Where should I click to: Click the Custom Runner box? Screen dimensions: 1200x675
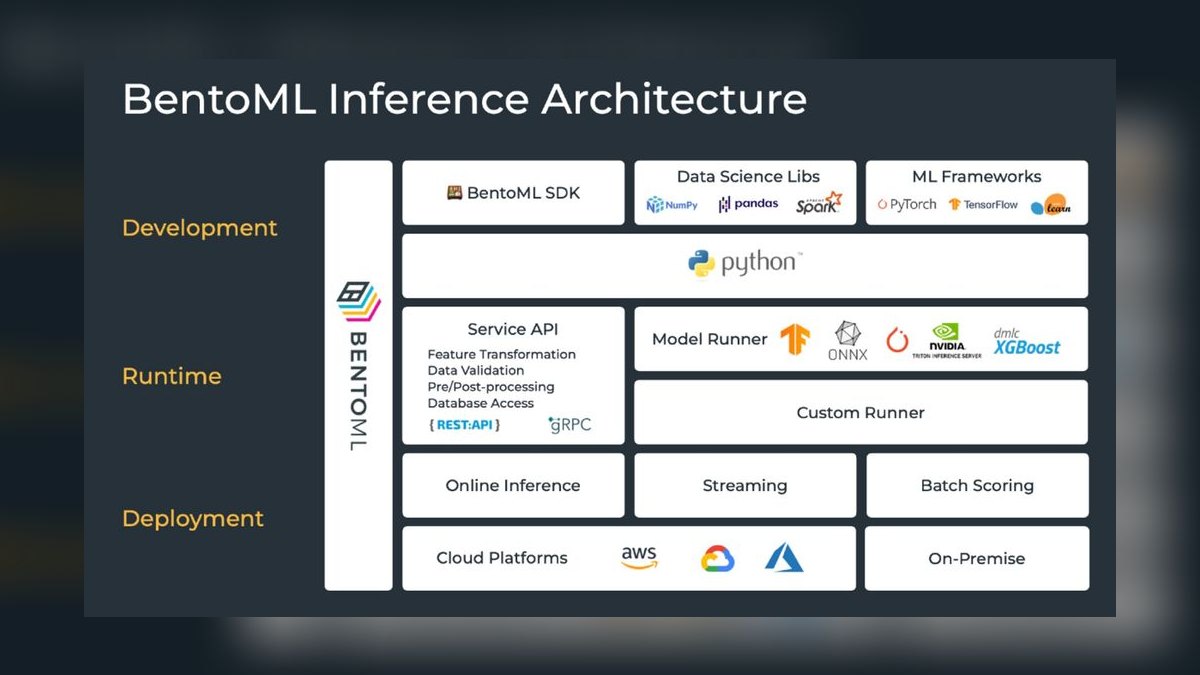click(x=861, y=412)
